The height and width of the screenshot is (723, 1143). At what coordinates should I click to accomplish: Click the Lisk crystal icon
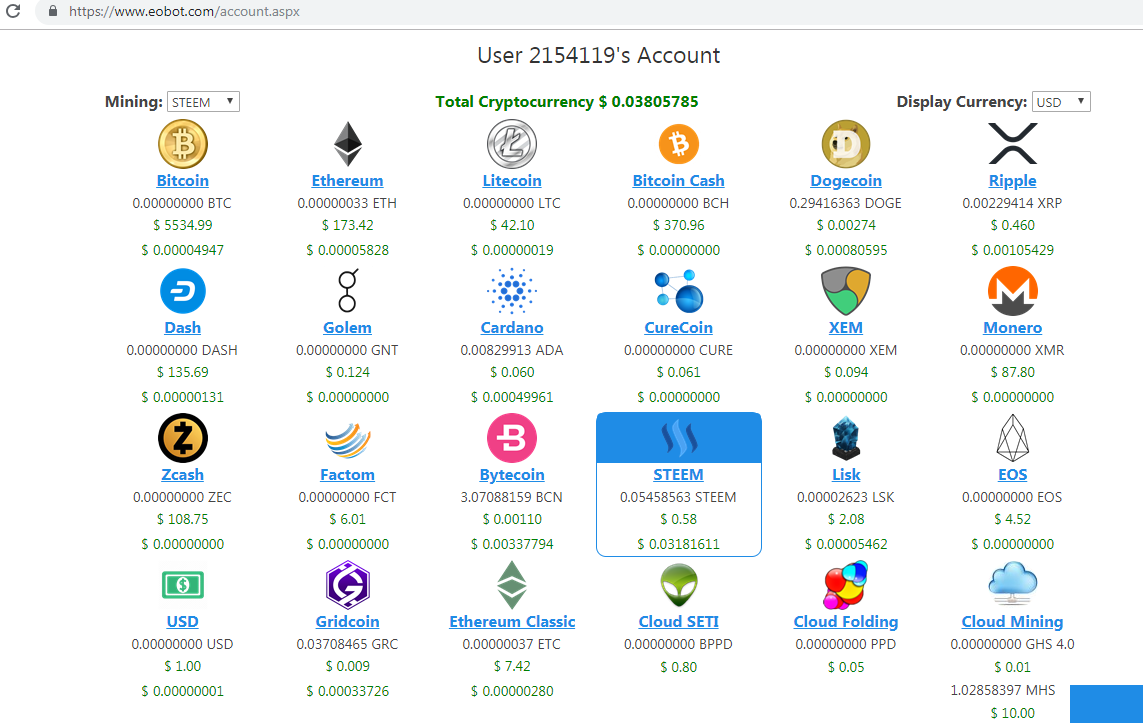[846, 438]
